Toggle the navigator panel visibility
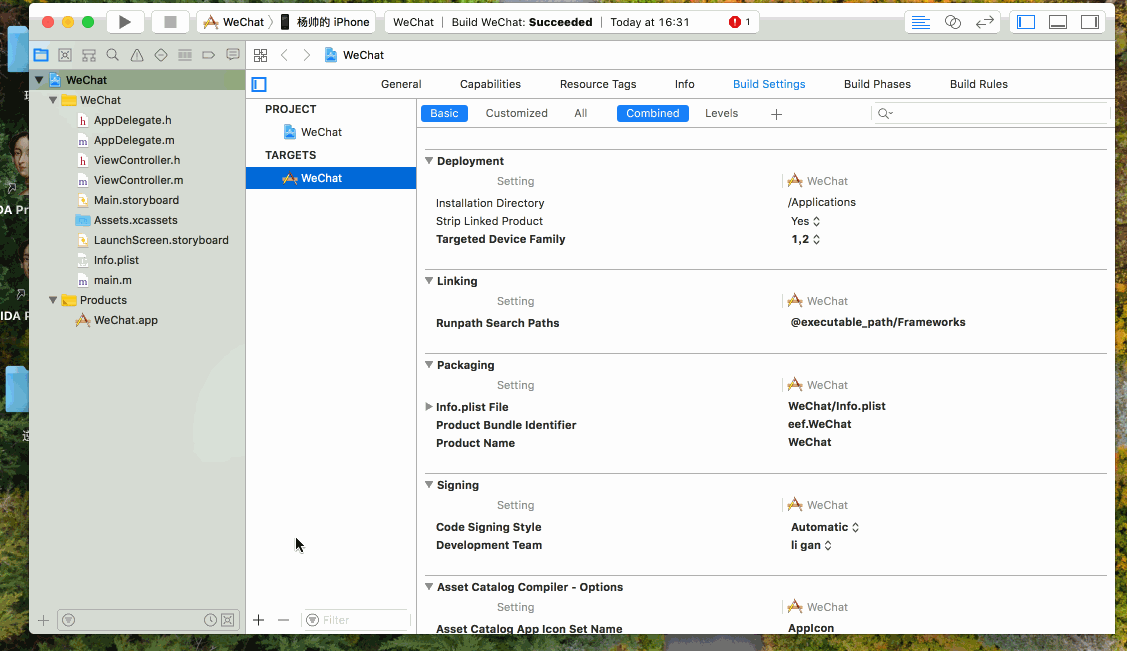This screenshot has width=1127, height=651. (x=1026, y=22)
